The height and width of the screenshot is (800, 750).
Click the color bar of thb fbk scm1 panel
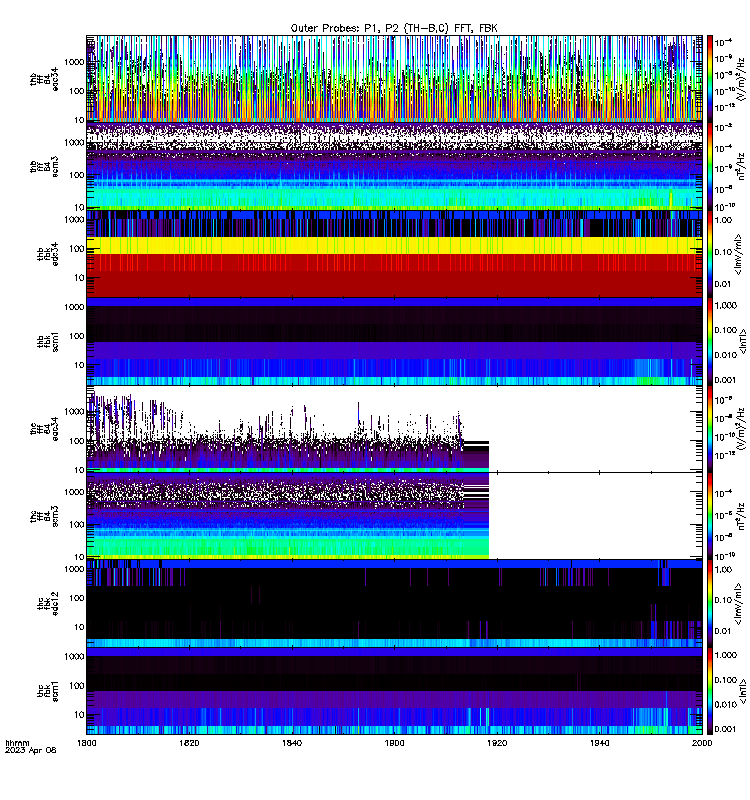point(709,341)
